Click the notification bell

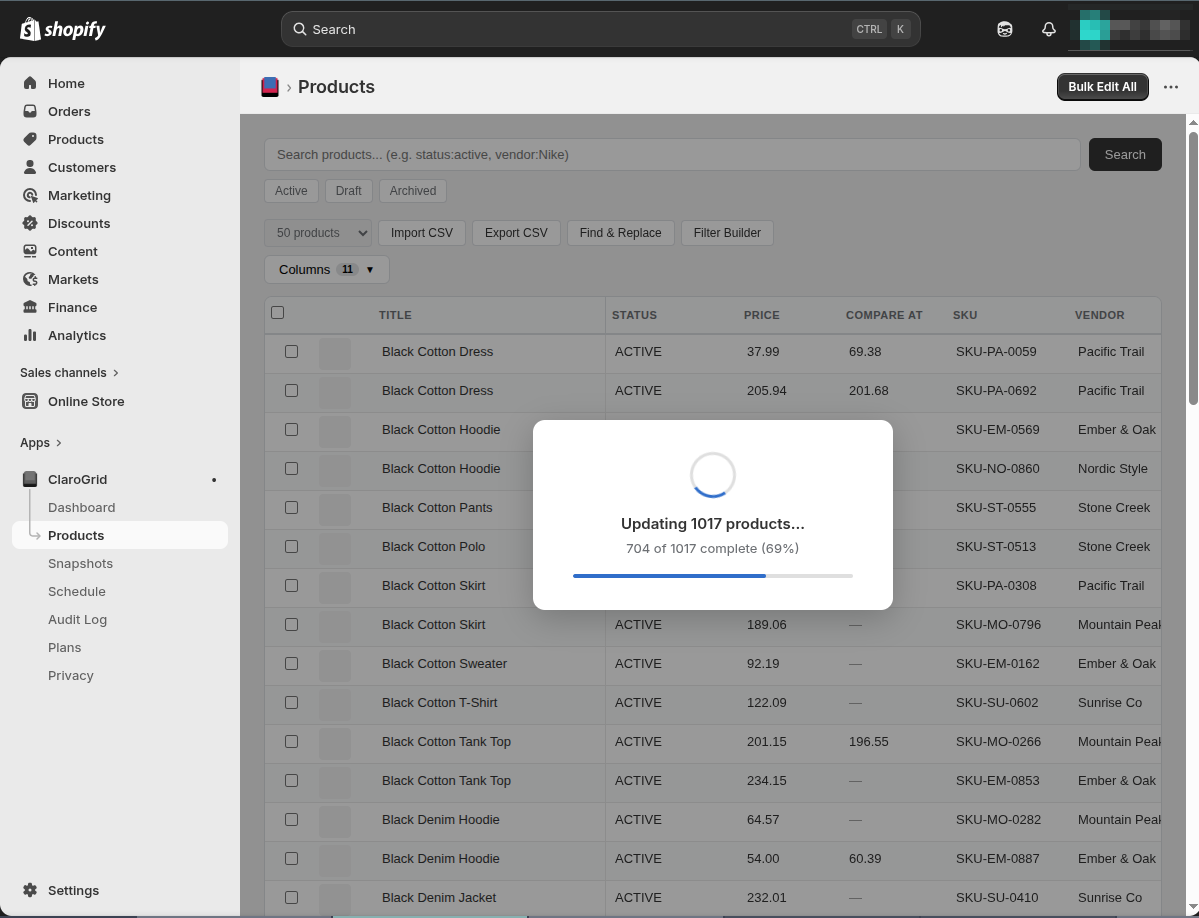[1048, 29]
